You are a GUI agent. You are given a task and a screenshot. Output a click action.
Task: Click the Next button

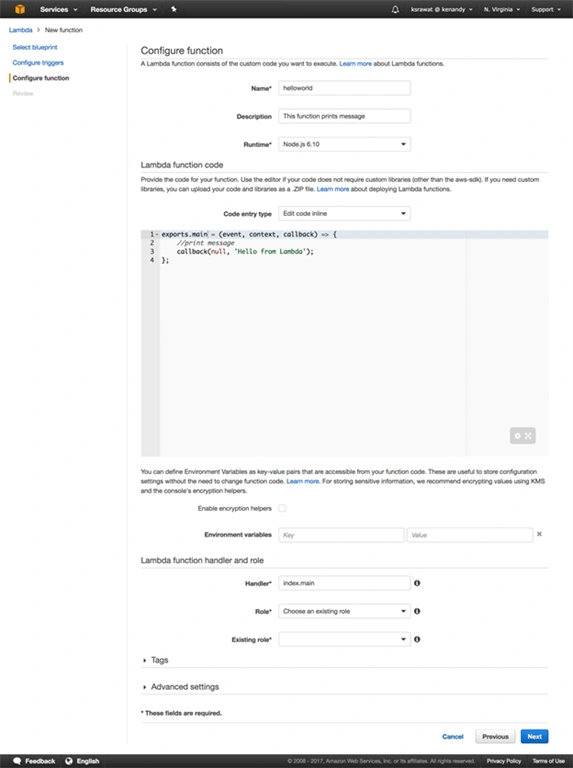point(534,736)
